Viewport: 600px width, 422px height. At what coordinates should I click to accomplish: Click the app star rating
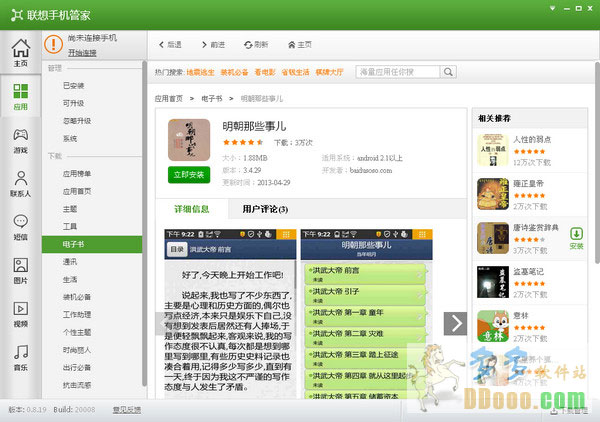pos(243,142)
